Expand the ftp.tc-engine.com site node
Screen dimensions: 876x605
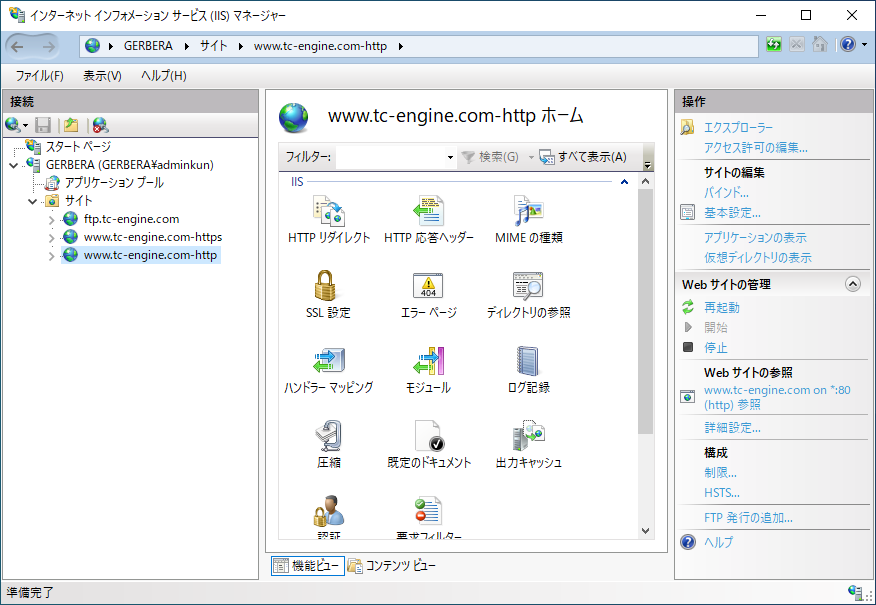[51, 220]
